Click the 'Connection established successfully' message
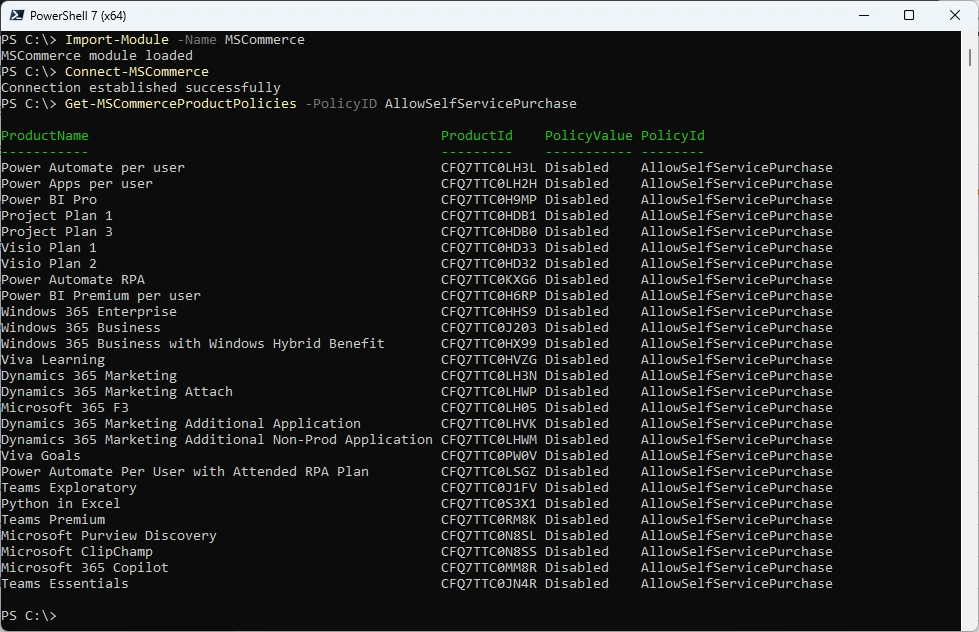Viewport: 979px width, 632px height. pos(141,87)
